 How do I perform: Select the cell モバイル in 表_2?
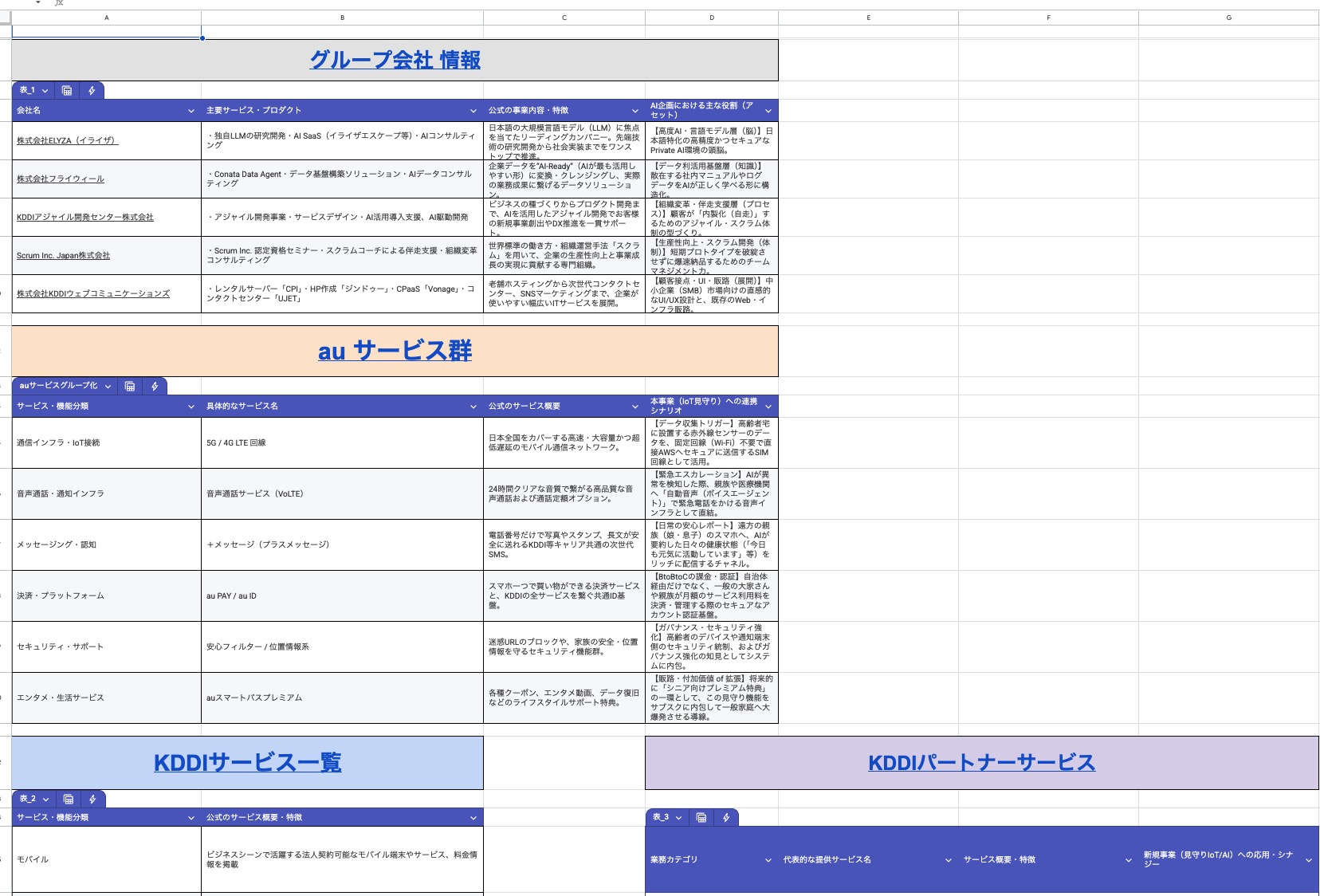pyautogui.click(x=107, y=860)
